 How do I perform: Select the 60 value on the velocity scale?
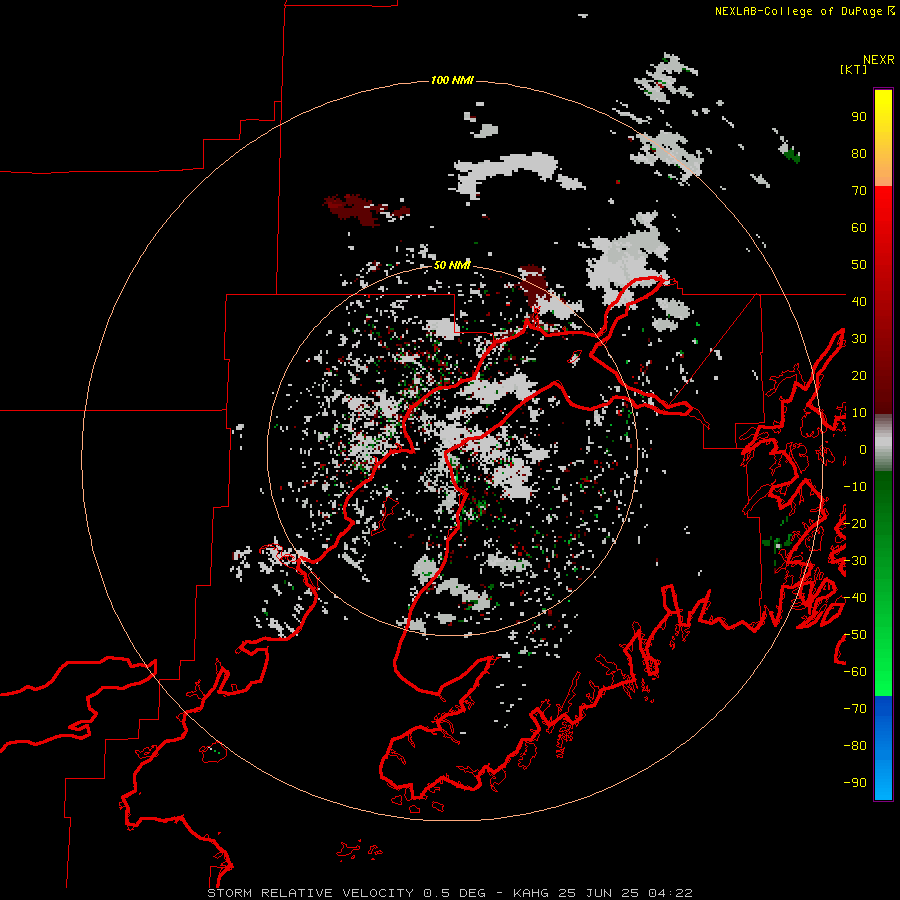click(859, 228)
